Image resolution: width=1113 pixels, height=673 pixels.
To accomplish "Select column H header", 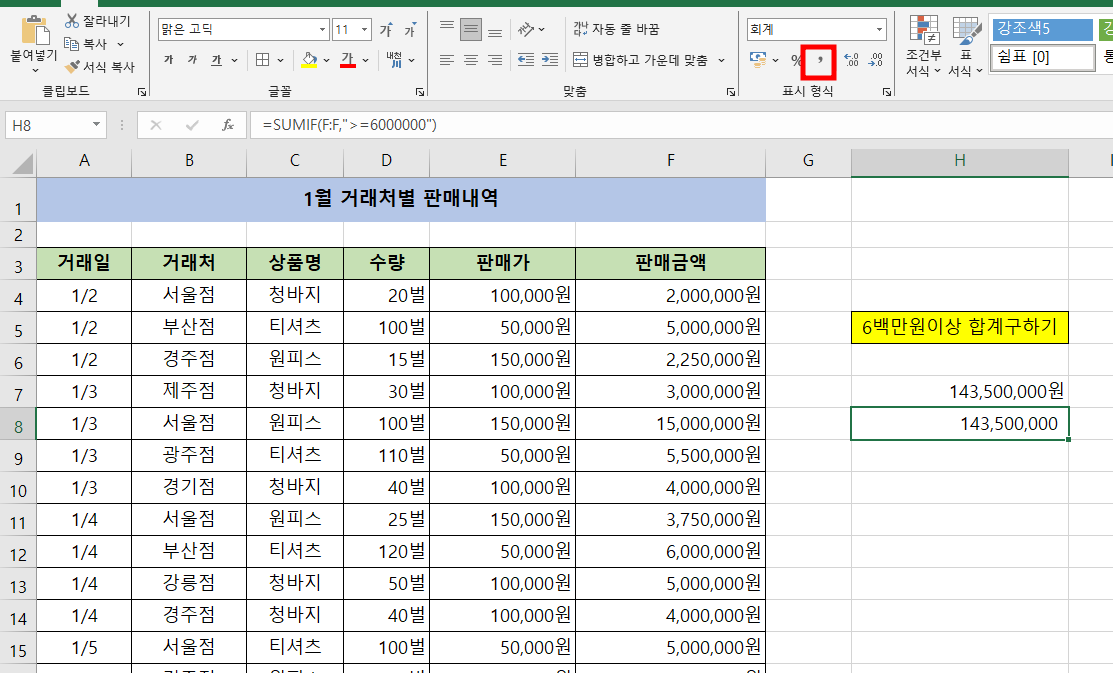I will (960, 161).
